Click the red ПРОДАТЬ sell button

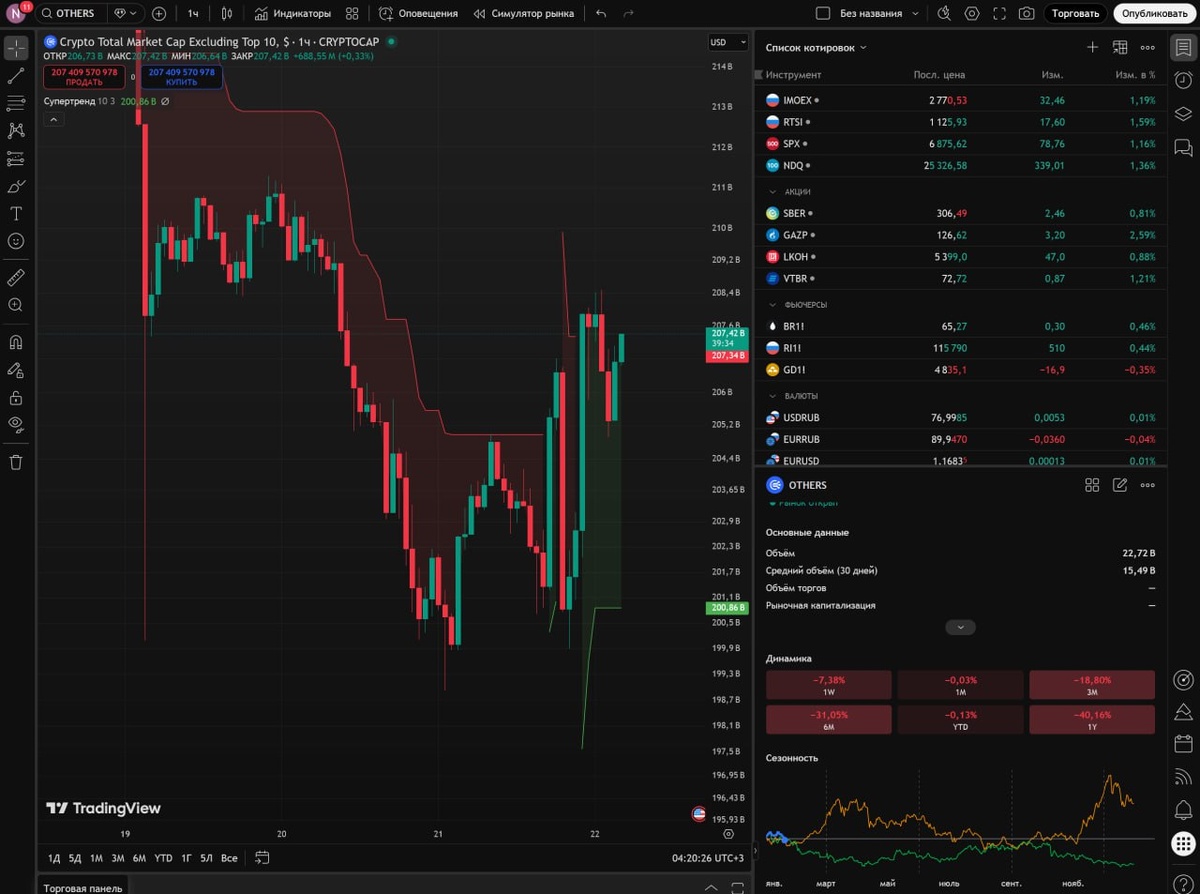tap(84, 77)
